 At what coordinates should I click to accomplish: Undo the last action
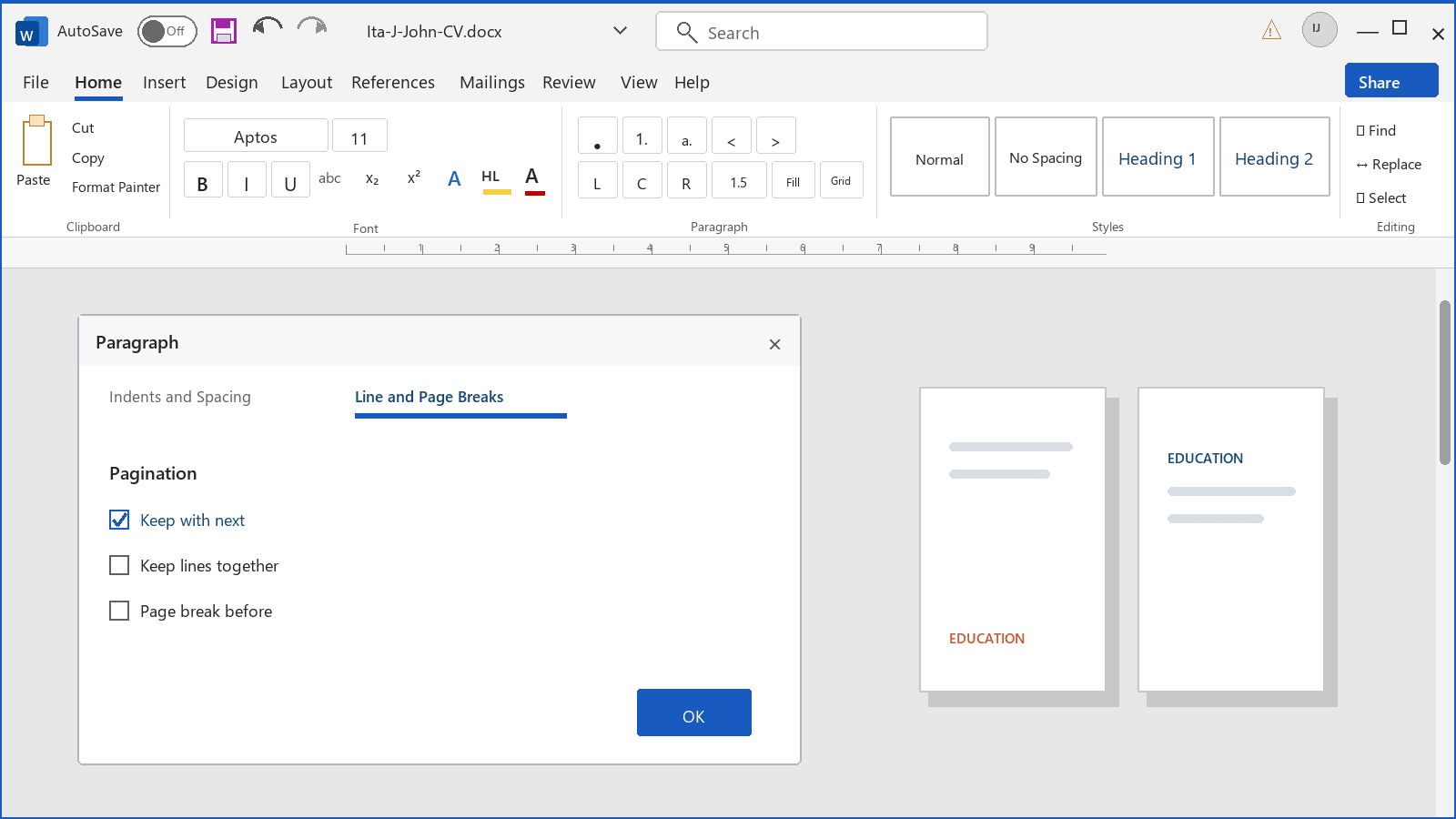pyautogui.click(x=268, y=27)
